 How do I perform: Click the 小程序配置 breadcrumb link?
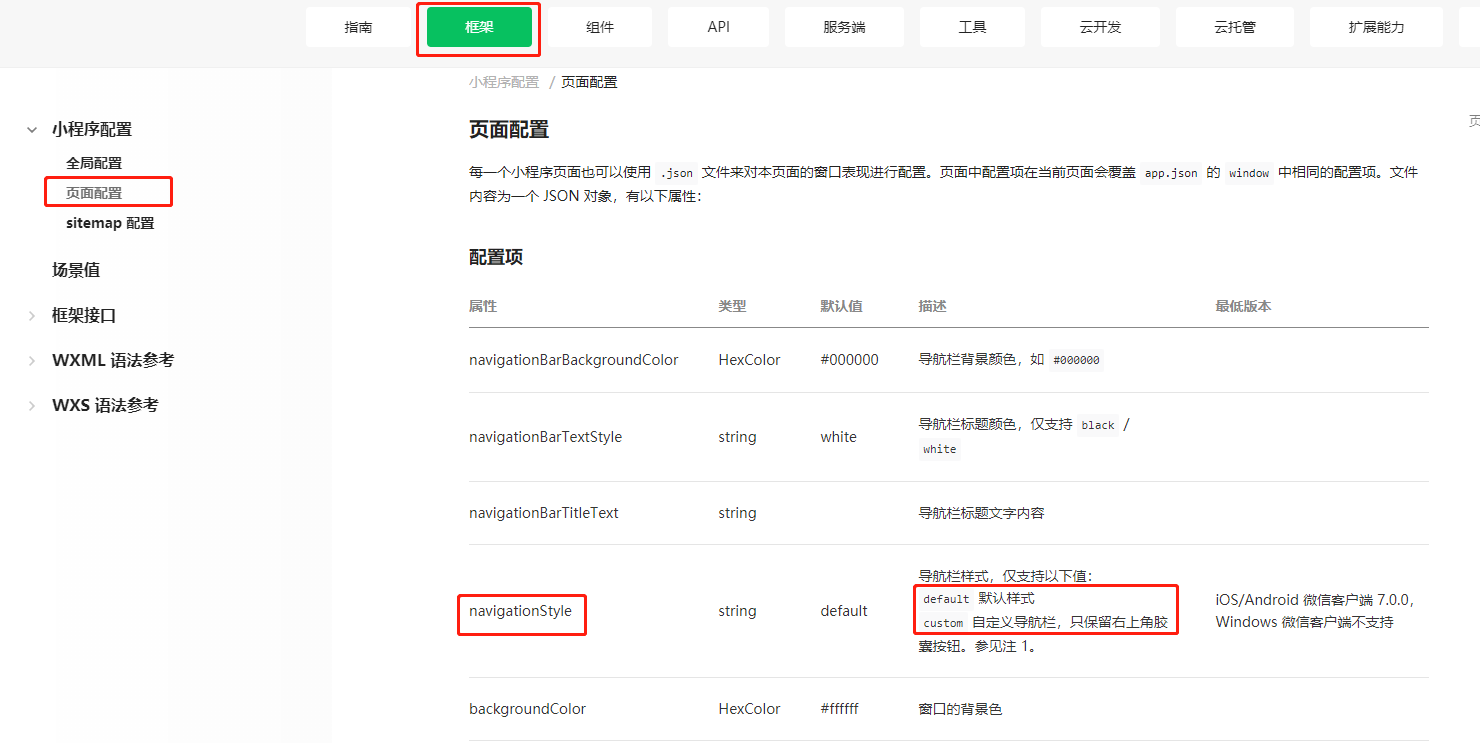[x=504, y=82]
